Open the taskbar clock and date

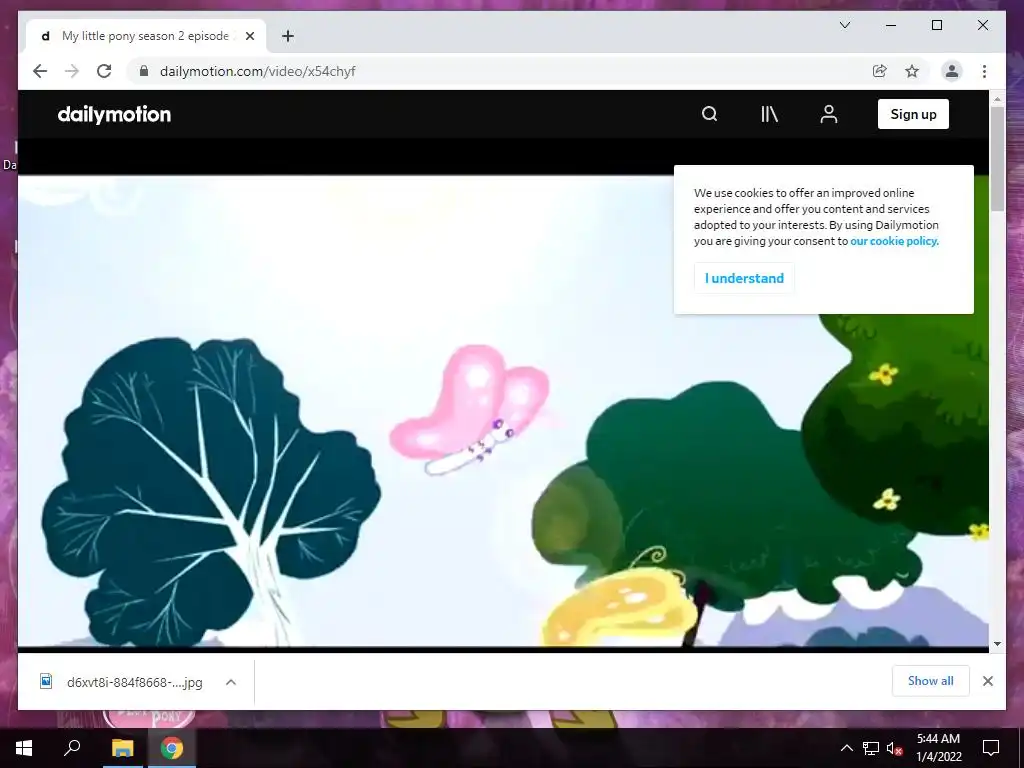click(938, 748)
